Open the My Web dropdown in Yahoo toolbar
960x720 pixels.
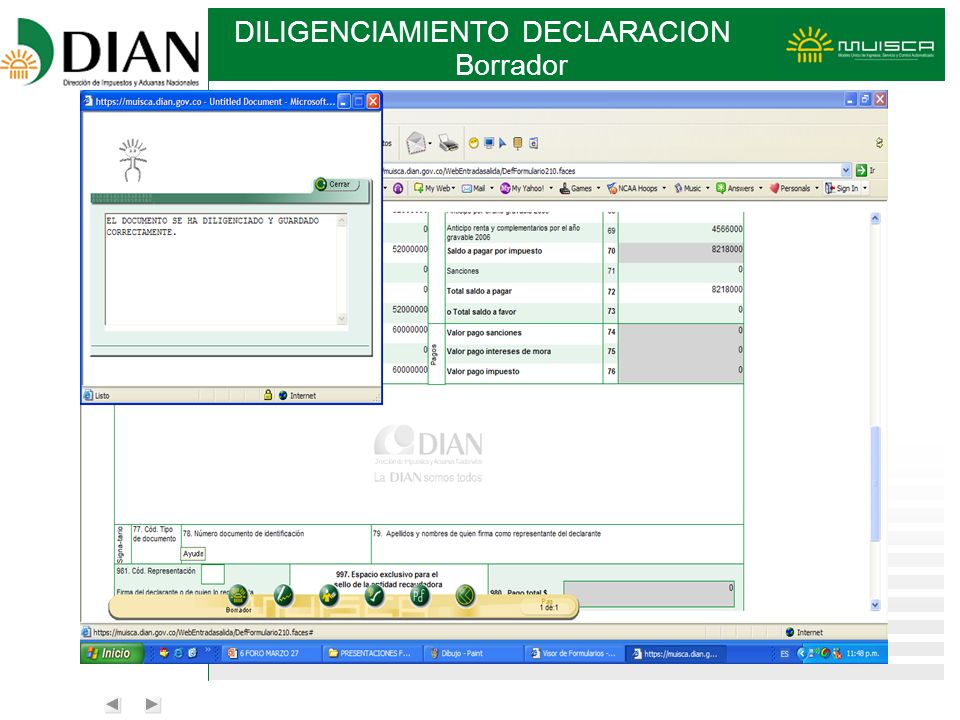click(453, 189)
